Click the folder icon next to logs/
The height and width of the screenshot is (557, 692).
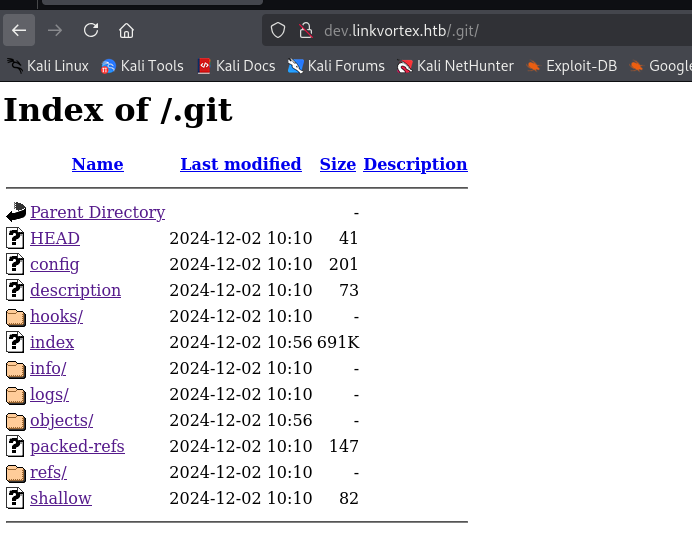click(16, 395)
